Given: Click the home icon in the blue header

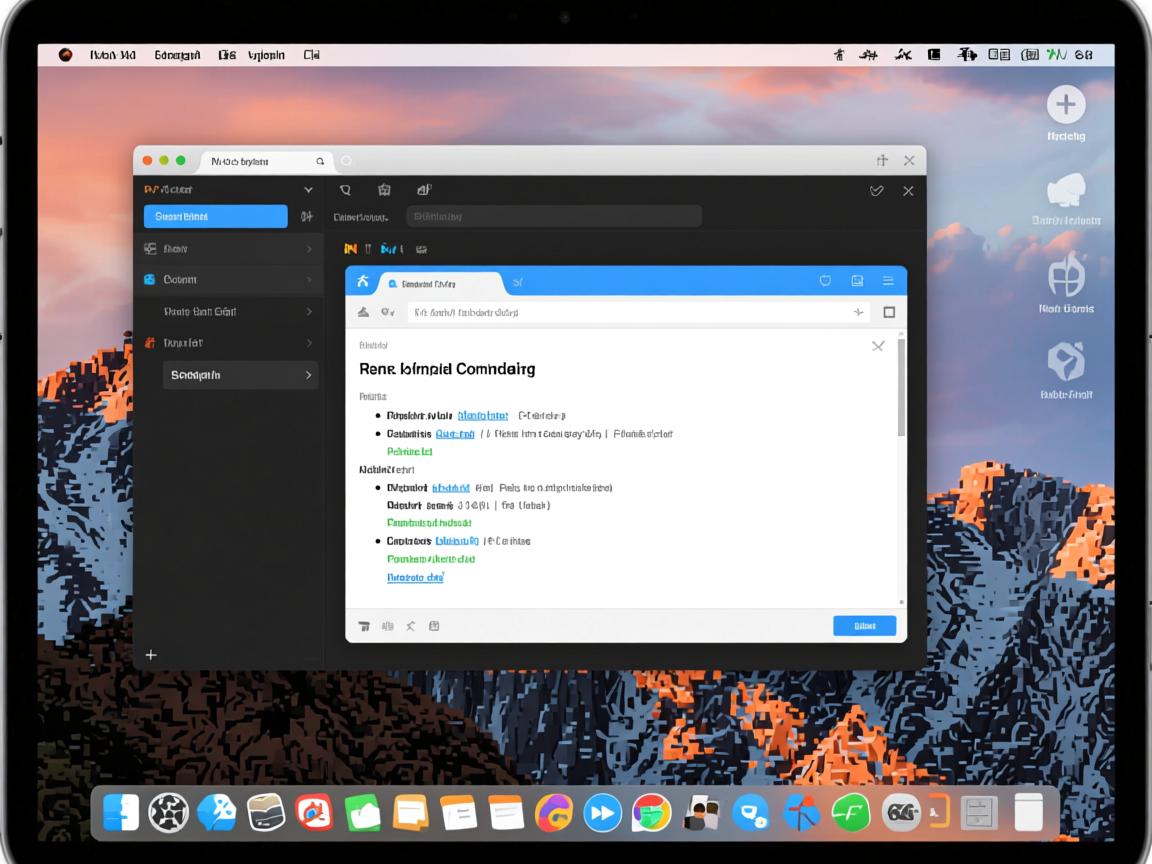Looking at the screenshot, I should coord(363,282).
